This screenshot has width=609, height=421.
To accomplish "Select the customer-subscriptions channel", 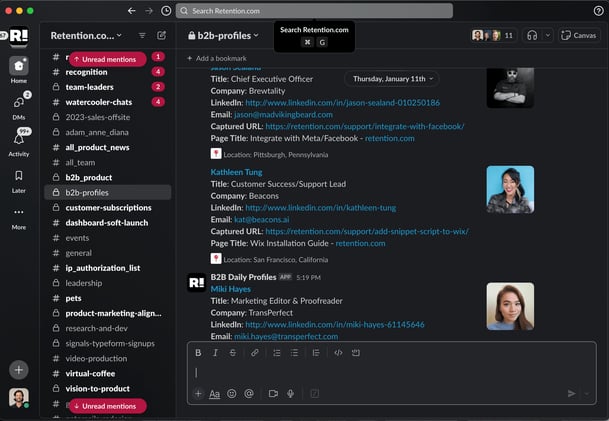I will point(108,208).
